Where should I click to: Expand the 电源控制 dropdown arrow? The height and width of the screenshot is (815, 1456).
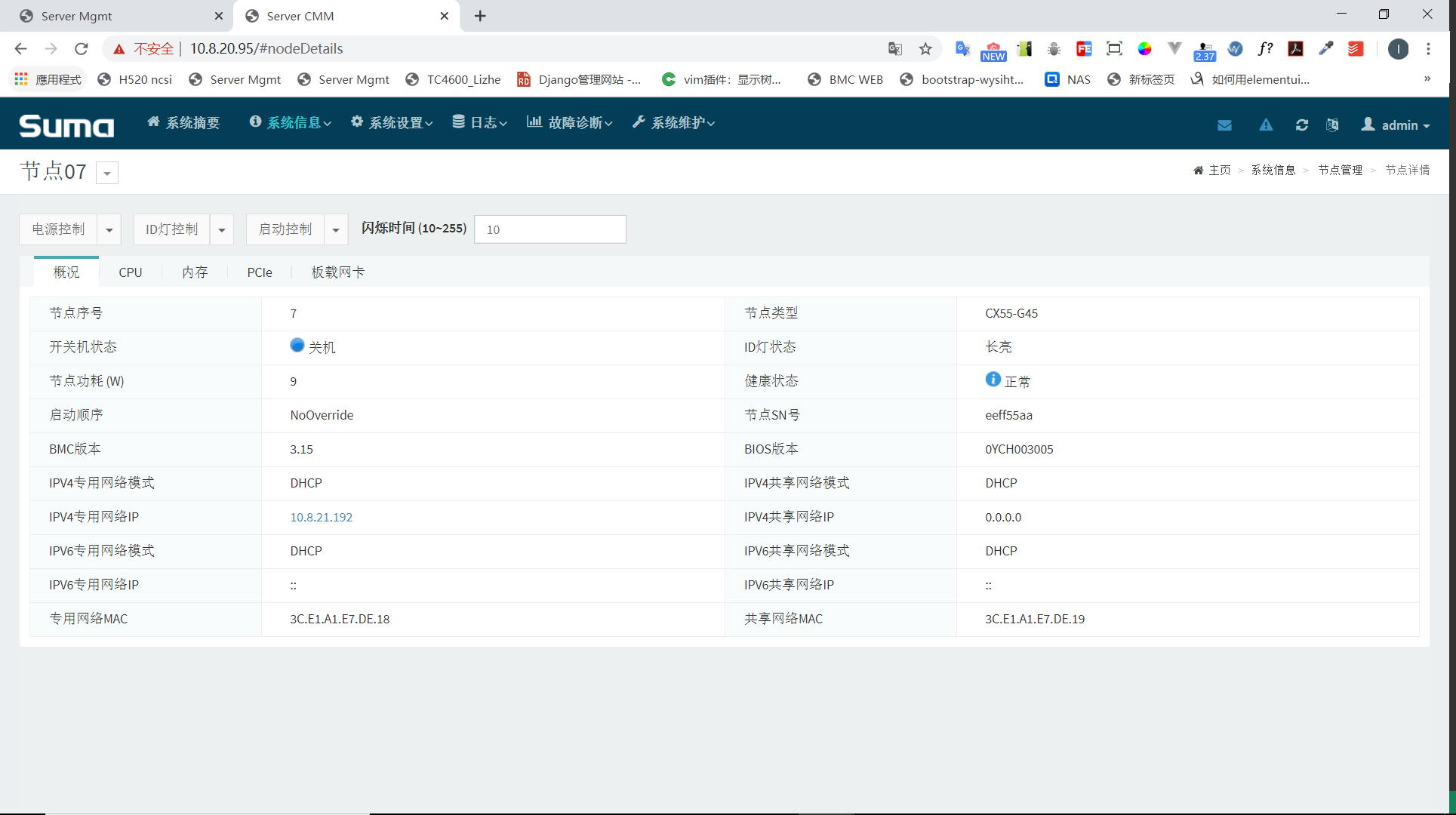click(109, 229)
